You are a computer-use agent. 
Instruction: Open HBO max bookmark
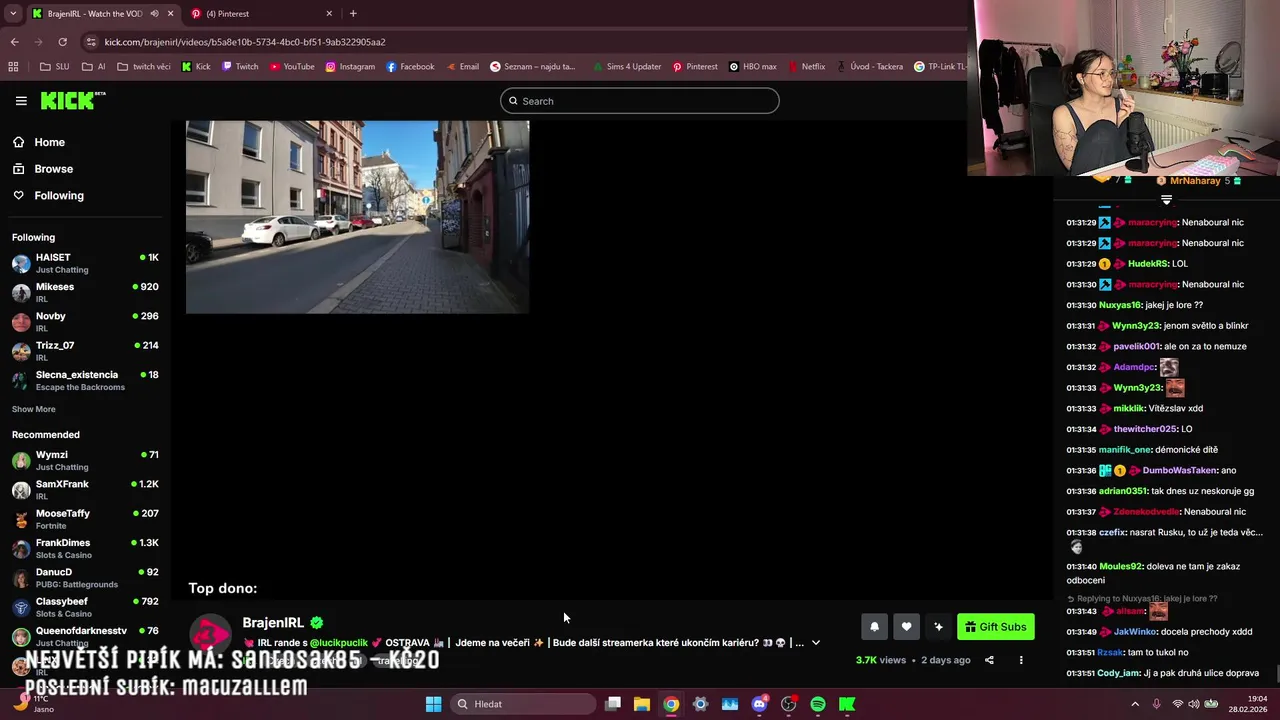(x=752, y=67)
